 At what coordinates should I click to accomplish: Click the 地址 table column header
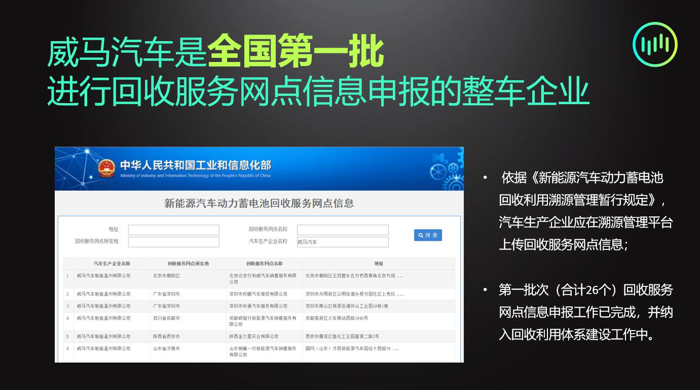tap(379, 263)
